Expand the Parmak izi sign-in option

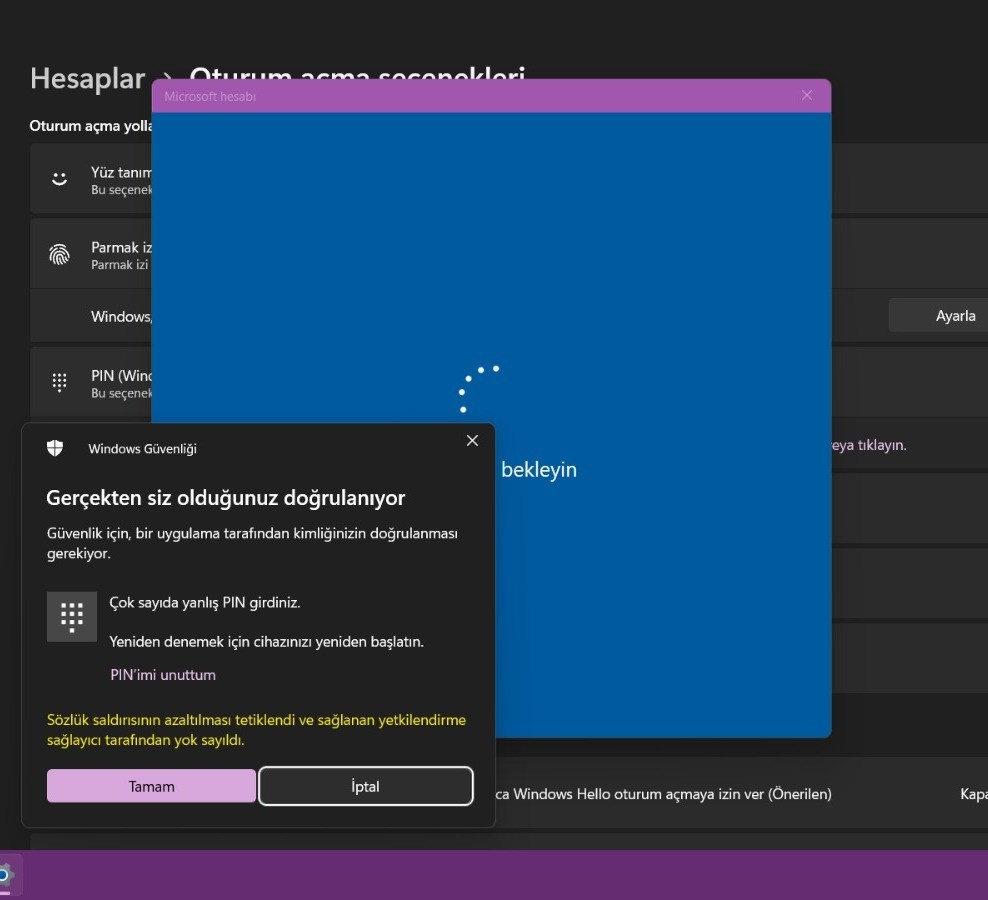coord(91,255)
